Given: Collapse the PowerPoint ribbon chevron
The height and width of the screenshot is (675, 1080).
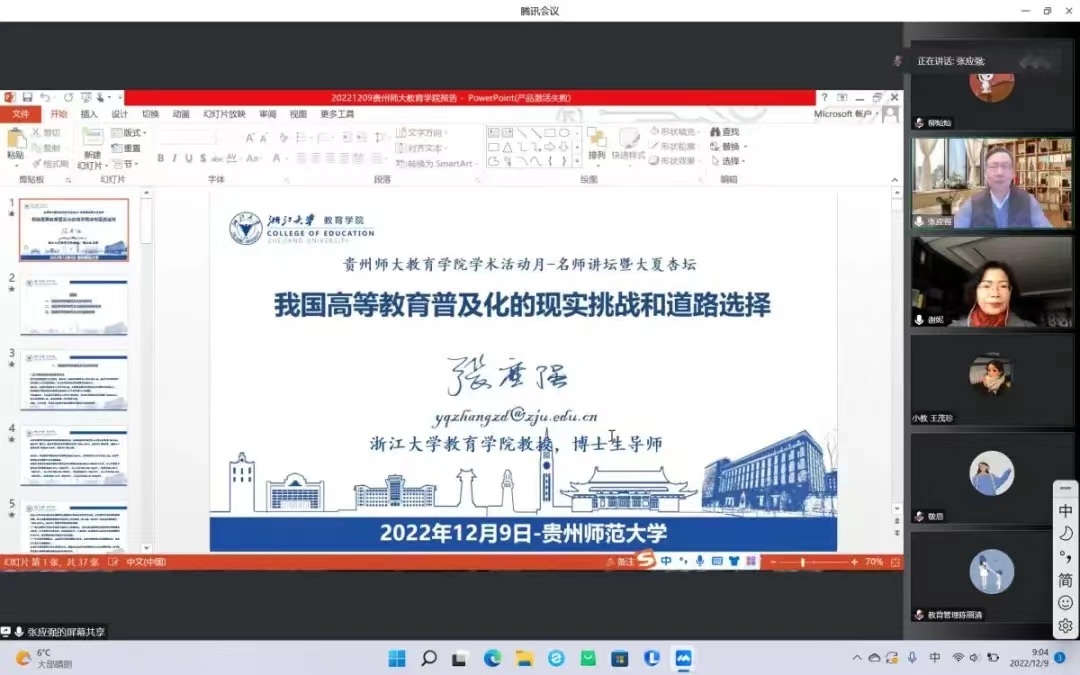Looking at the screenshot, I should coord(895,180).
